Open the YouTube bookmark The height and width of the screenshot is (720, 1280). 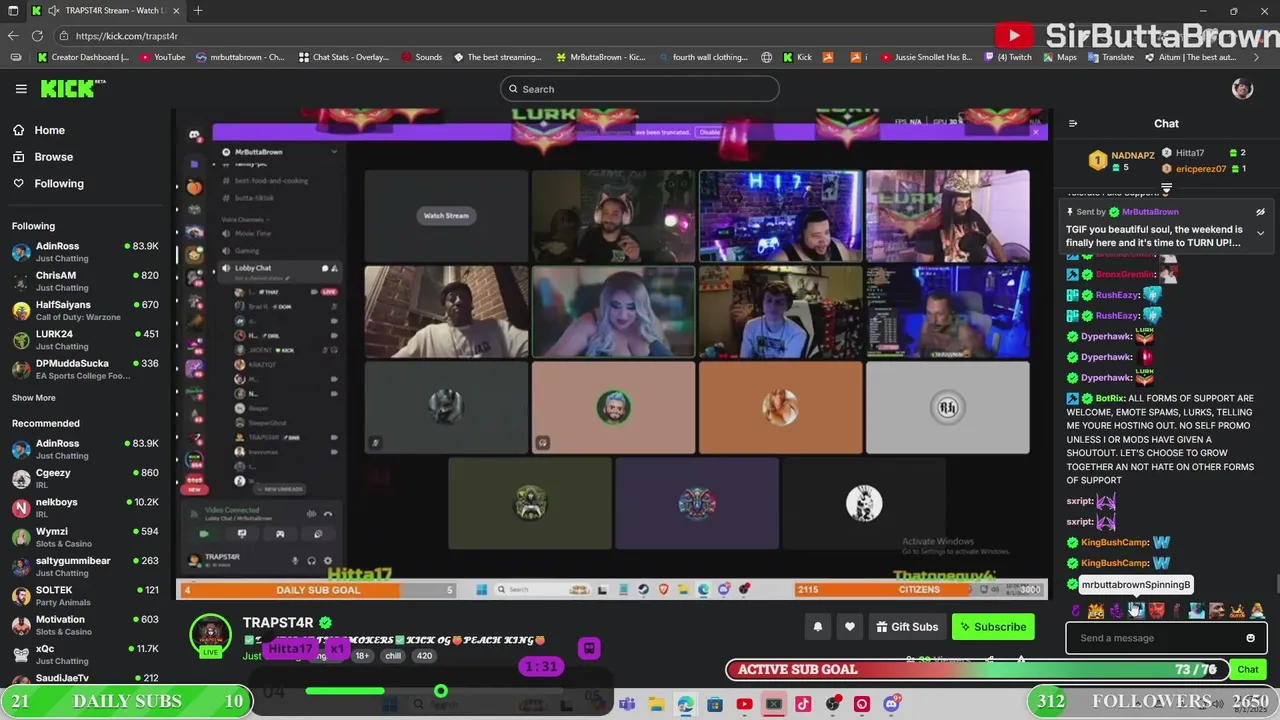[x=163, y=57]
